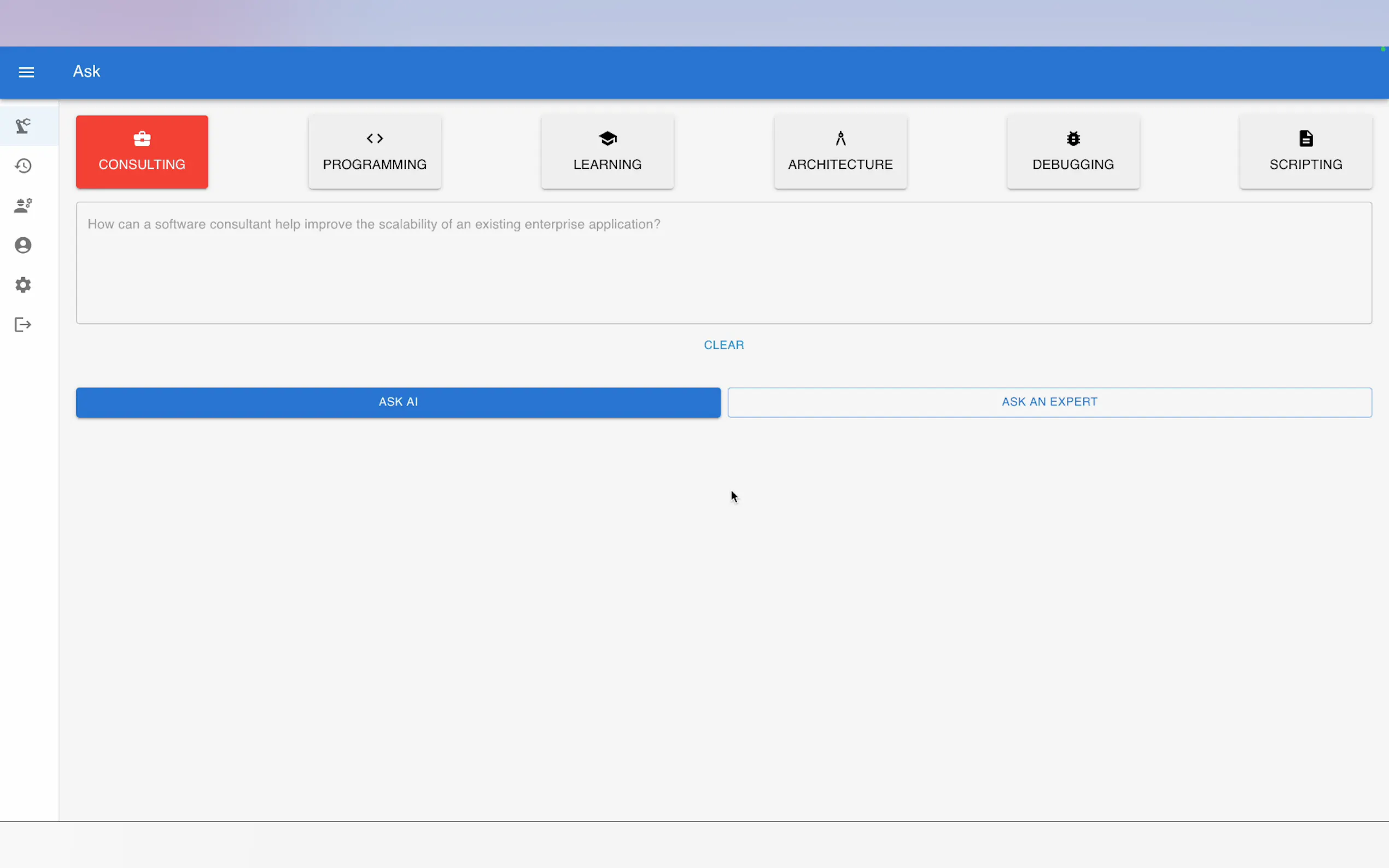Click the code brackets Programming icon
Viewport: 1389px width, 868px height.
[375, 138]
